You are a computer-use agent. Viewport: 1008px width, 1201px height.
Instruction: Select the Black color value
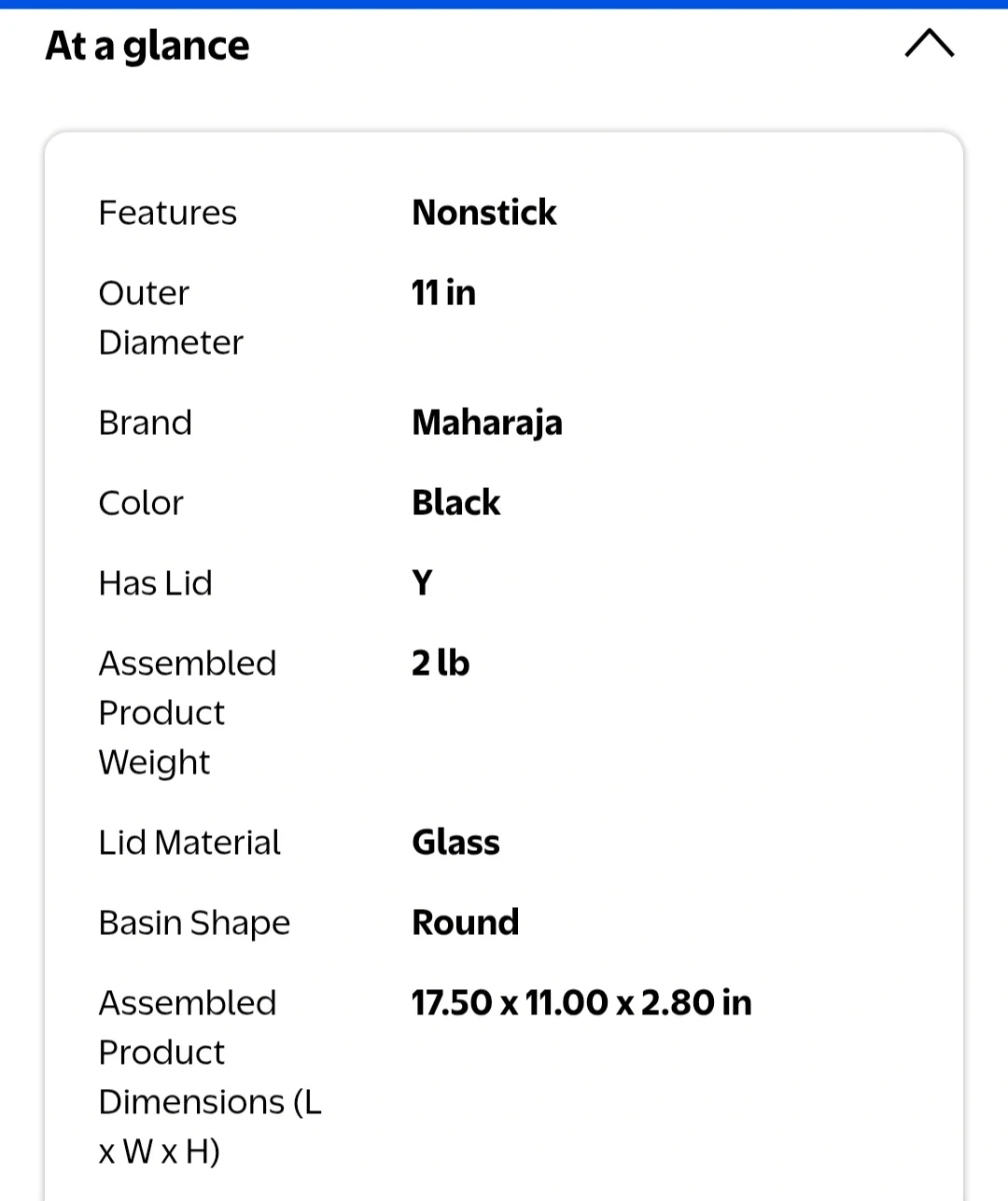[456, 503]
